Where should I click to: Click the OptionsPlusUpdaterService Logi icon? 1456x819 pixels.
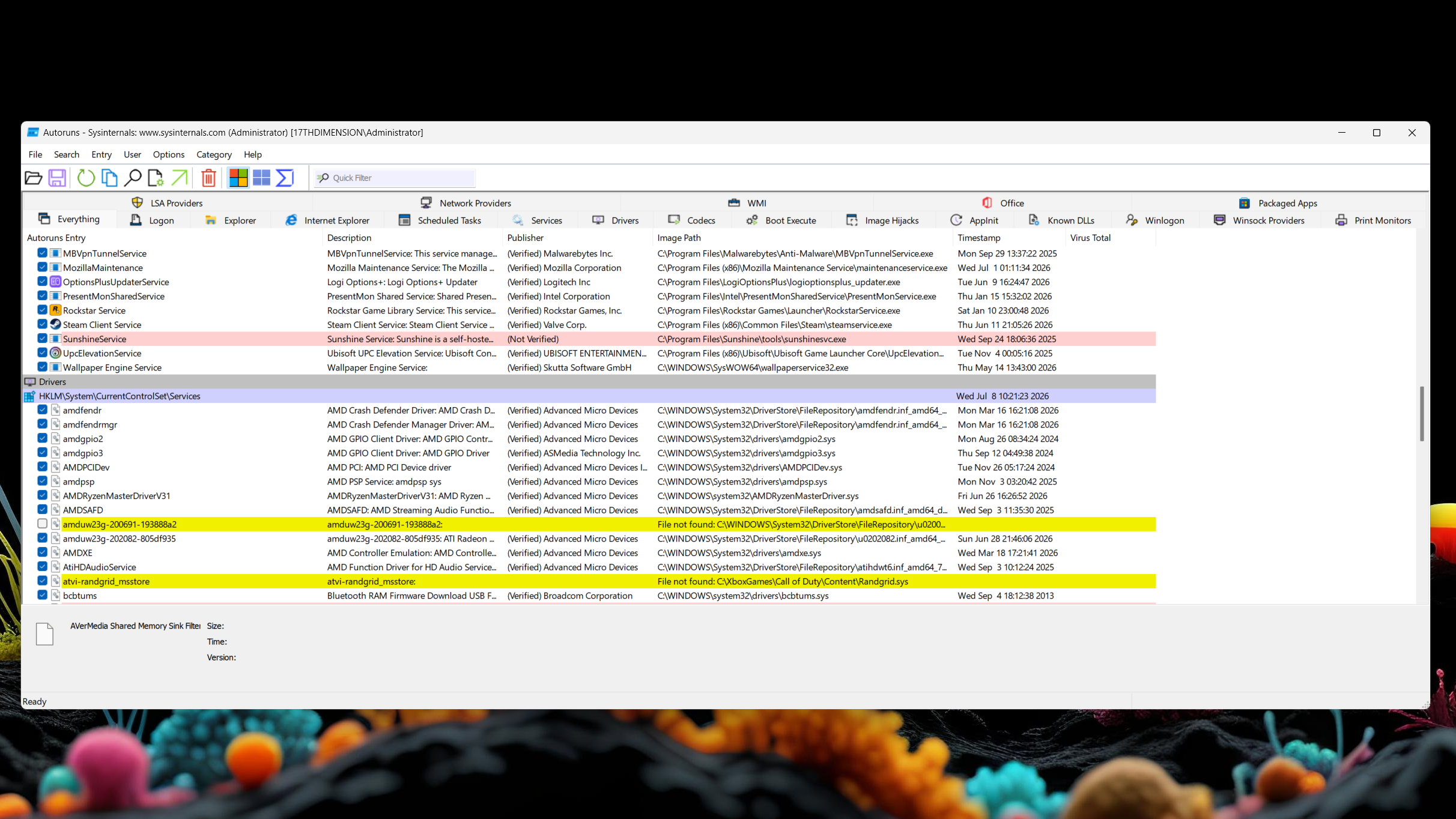(55, 282)
